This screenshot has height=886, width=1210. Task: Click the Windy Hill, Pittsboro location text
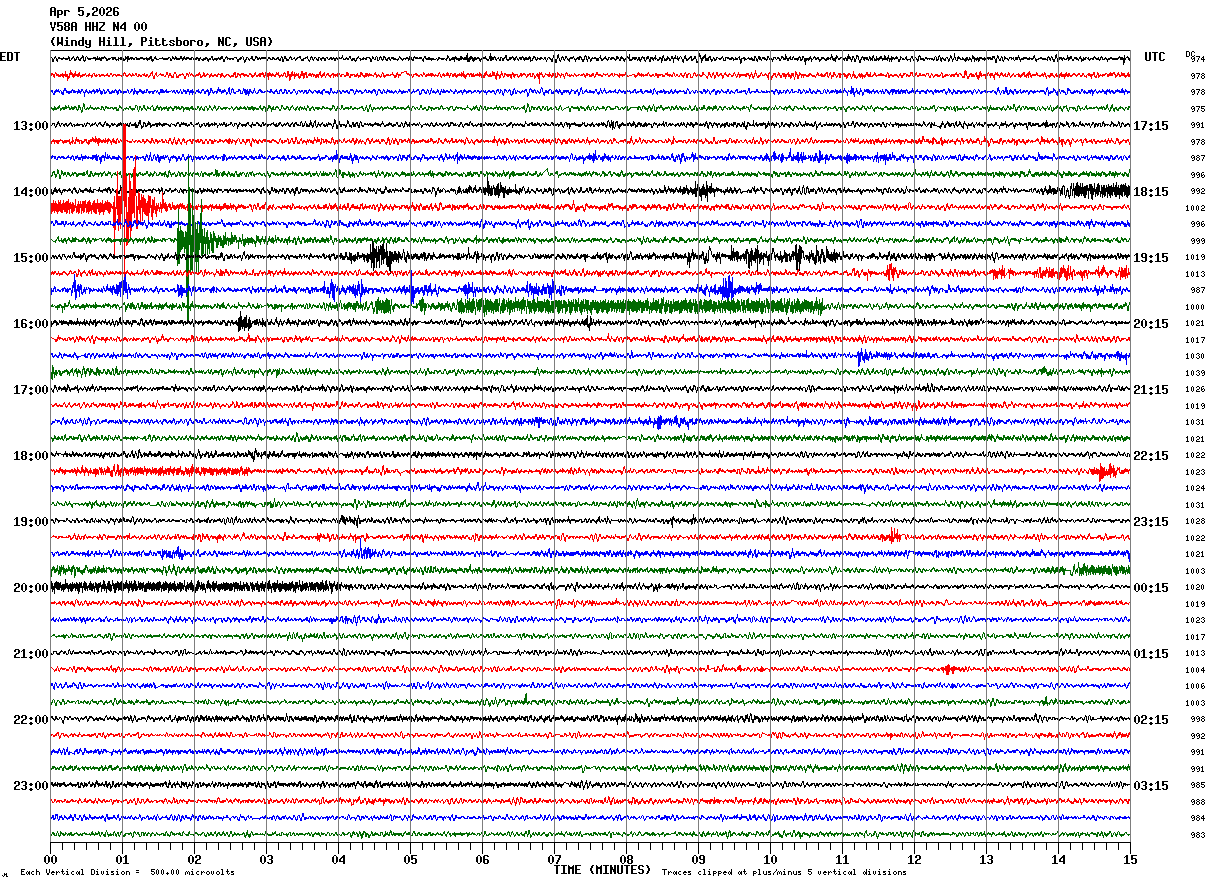(160, 42)
